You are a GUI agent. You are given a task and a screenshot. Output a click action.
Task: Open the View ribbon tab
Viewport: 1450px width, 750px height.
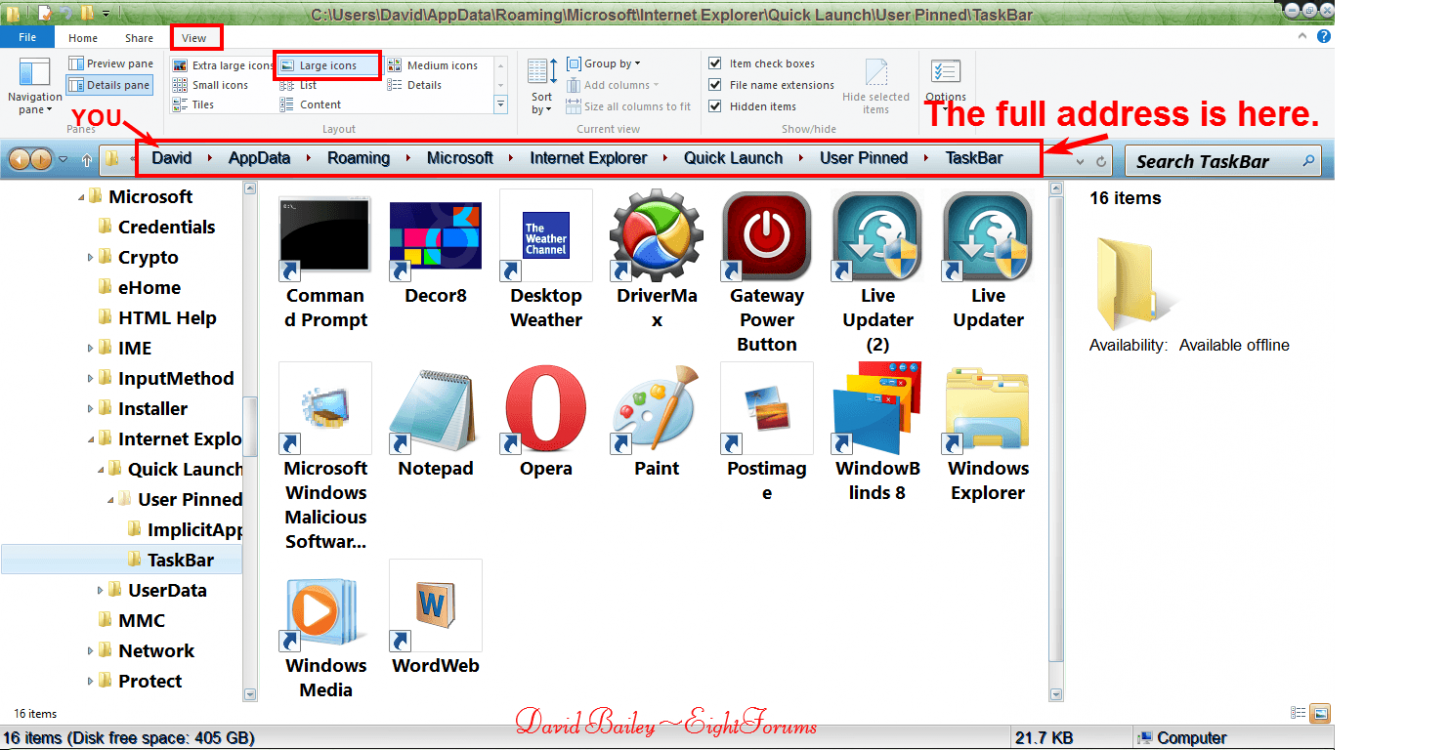click(x=195, y=38)
